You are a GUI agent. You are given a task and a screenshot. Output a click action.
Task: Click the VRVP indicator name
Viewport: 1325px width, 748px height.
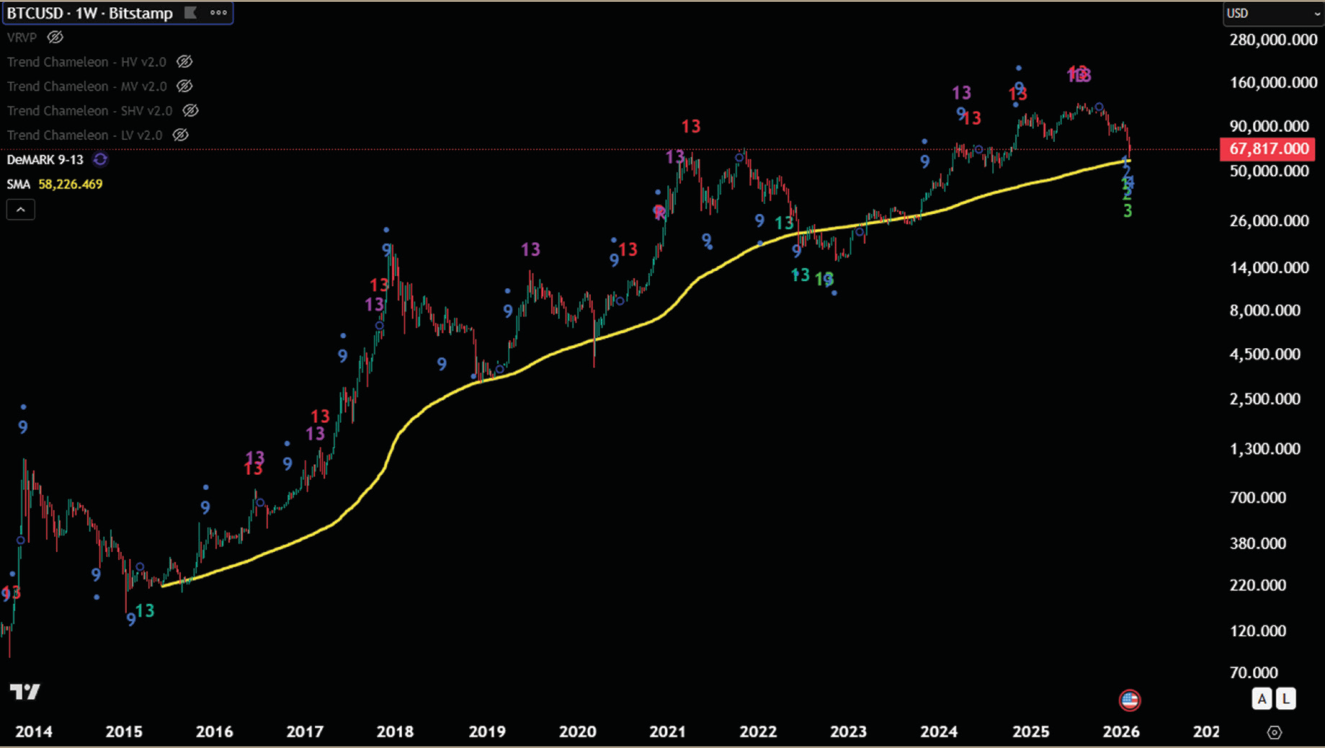pyautogui.click(x=24, y=37)
